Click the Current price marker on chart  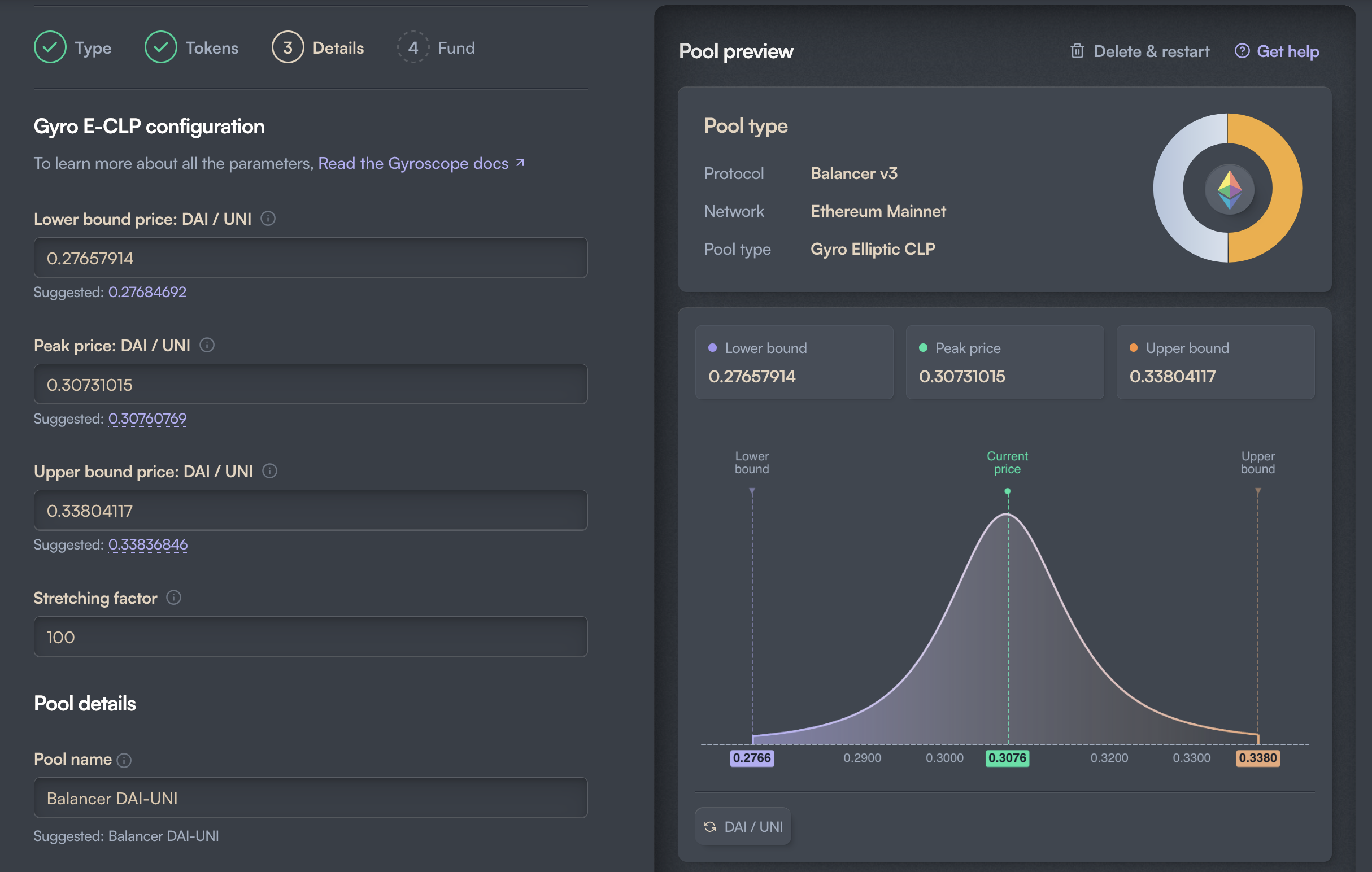pyautogui.click(x=1007, y=491)
